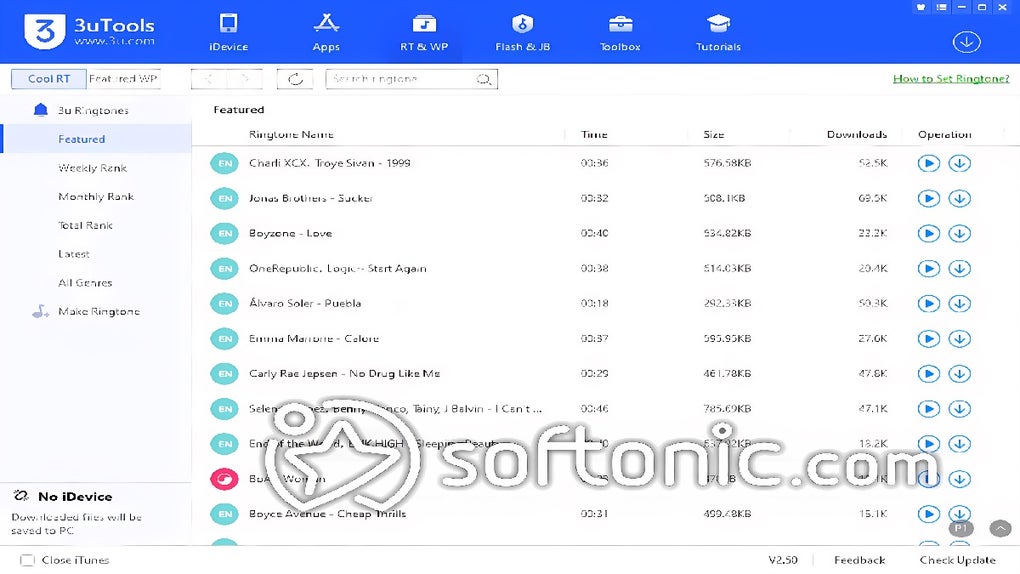Show Latest ringtones
The image size is (1020, 574).
point(74,254)
